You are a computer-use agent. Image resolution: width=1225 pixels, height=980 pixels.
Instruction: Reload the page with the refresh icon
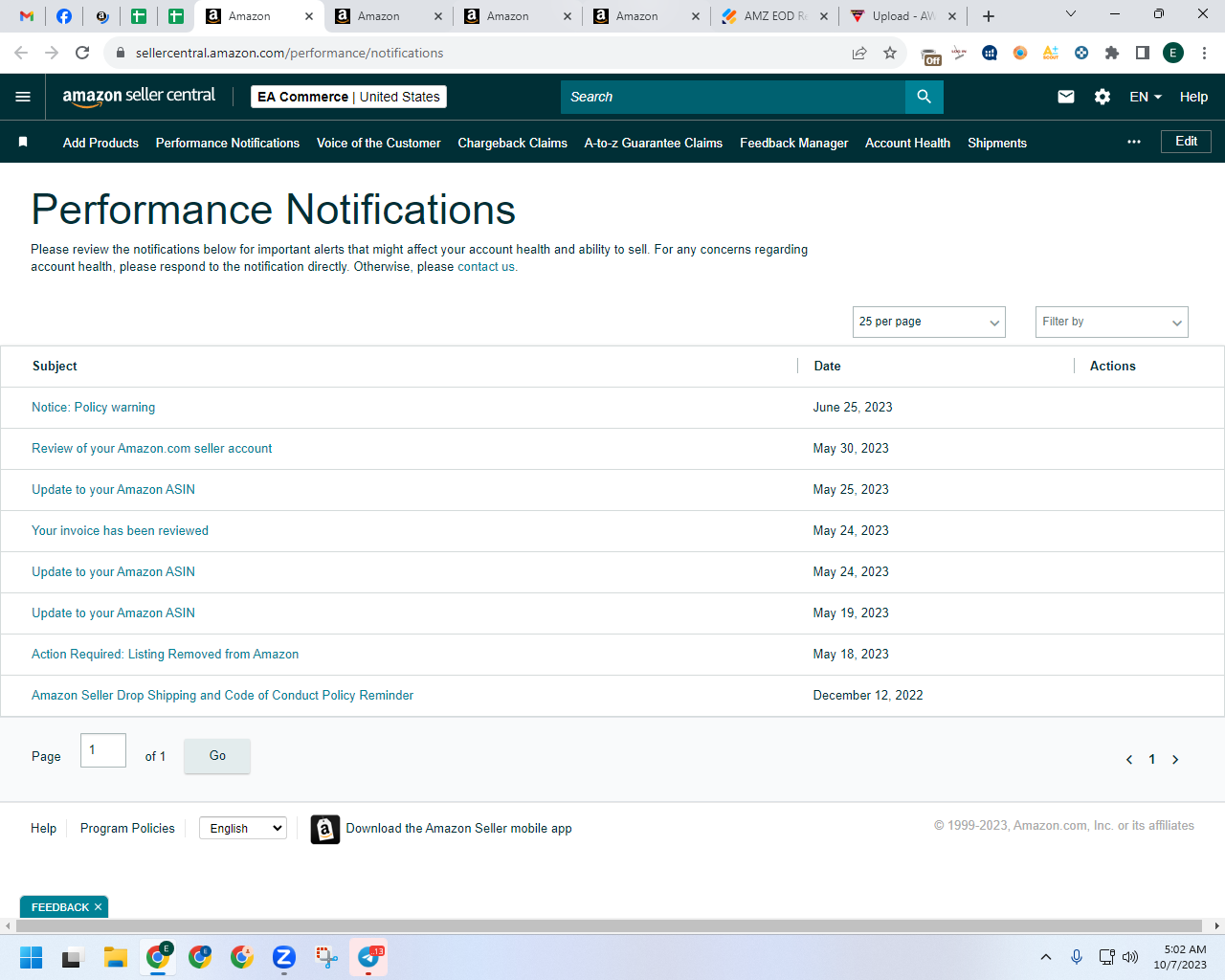[82, 53]
